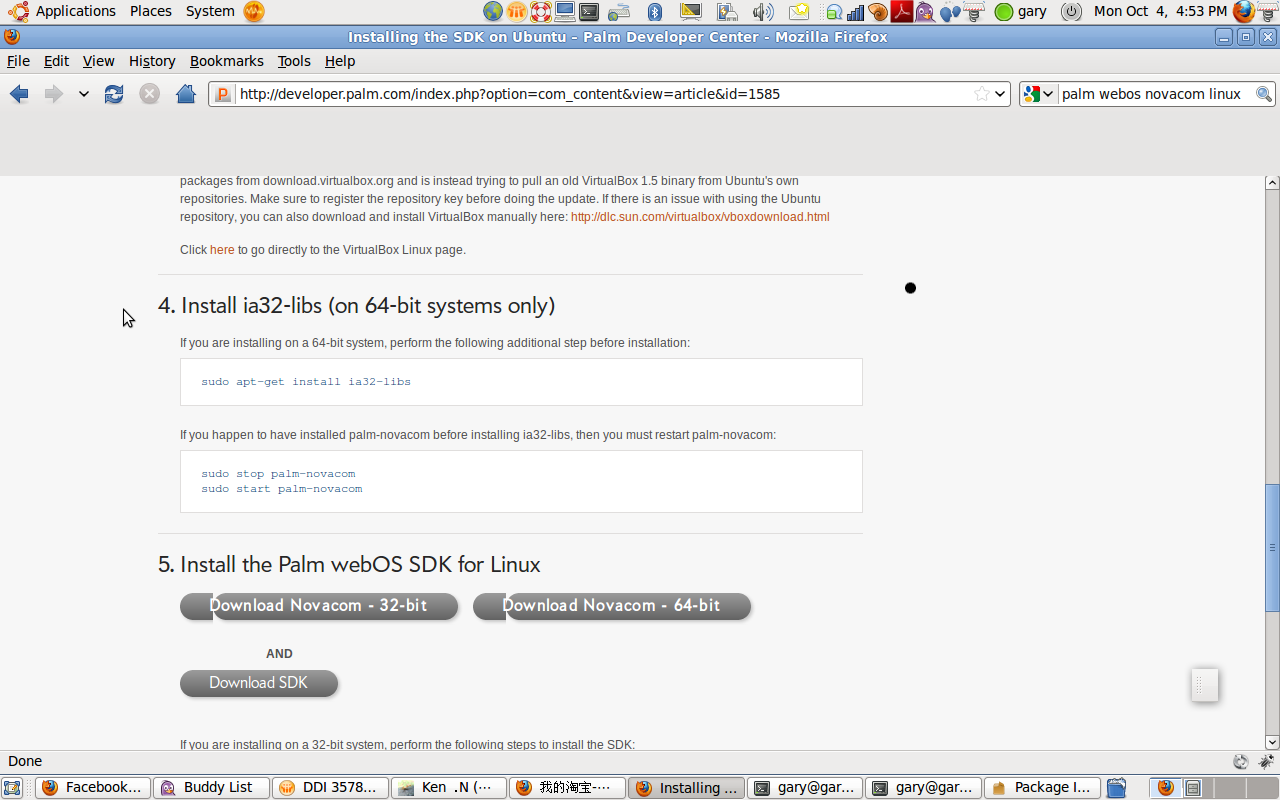Viewport: 1280px width, 800px height.
Task: Run the search with the magnifier icon
Action: [x=1264, y=94]
